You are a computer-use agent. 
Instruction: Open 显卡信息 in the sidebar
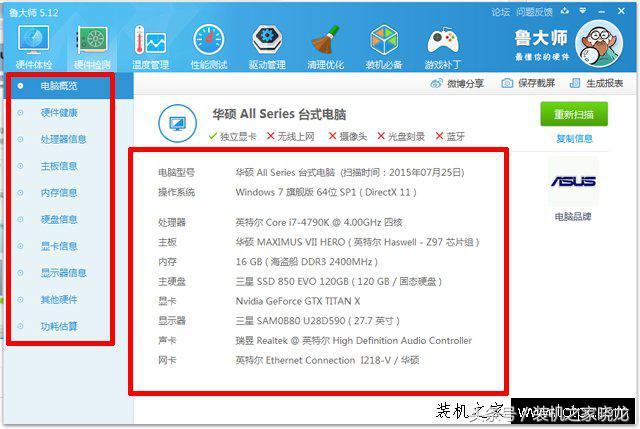pyautogui.click(x=58, y=246)
